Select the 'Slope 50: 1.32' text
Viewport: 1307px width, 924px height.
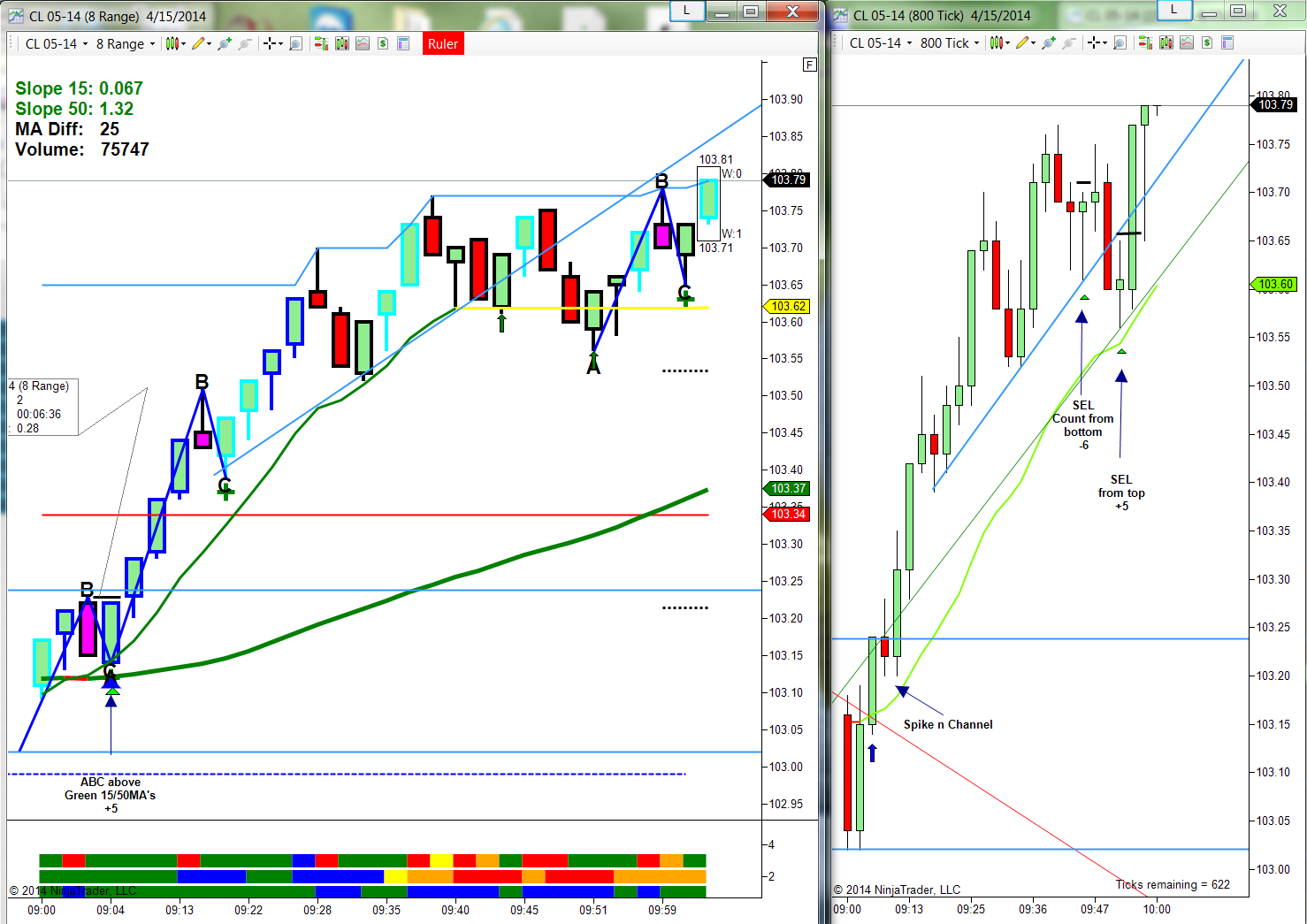pyautogui.click(x=74, y=109)
